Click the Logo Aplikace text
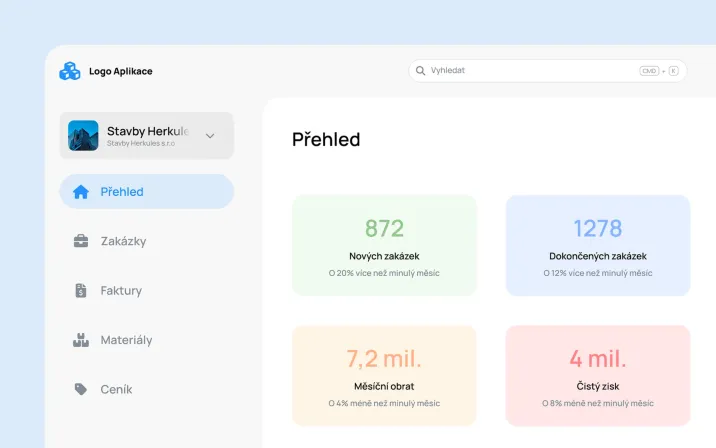This screenshot has height=448, width=716. pos(121,71)
